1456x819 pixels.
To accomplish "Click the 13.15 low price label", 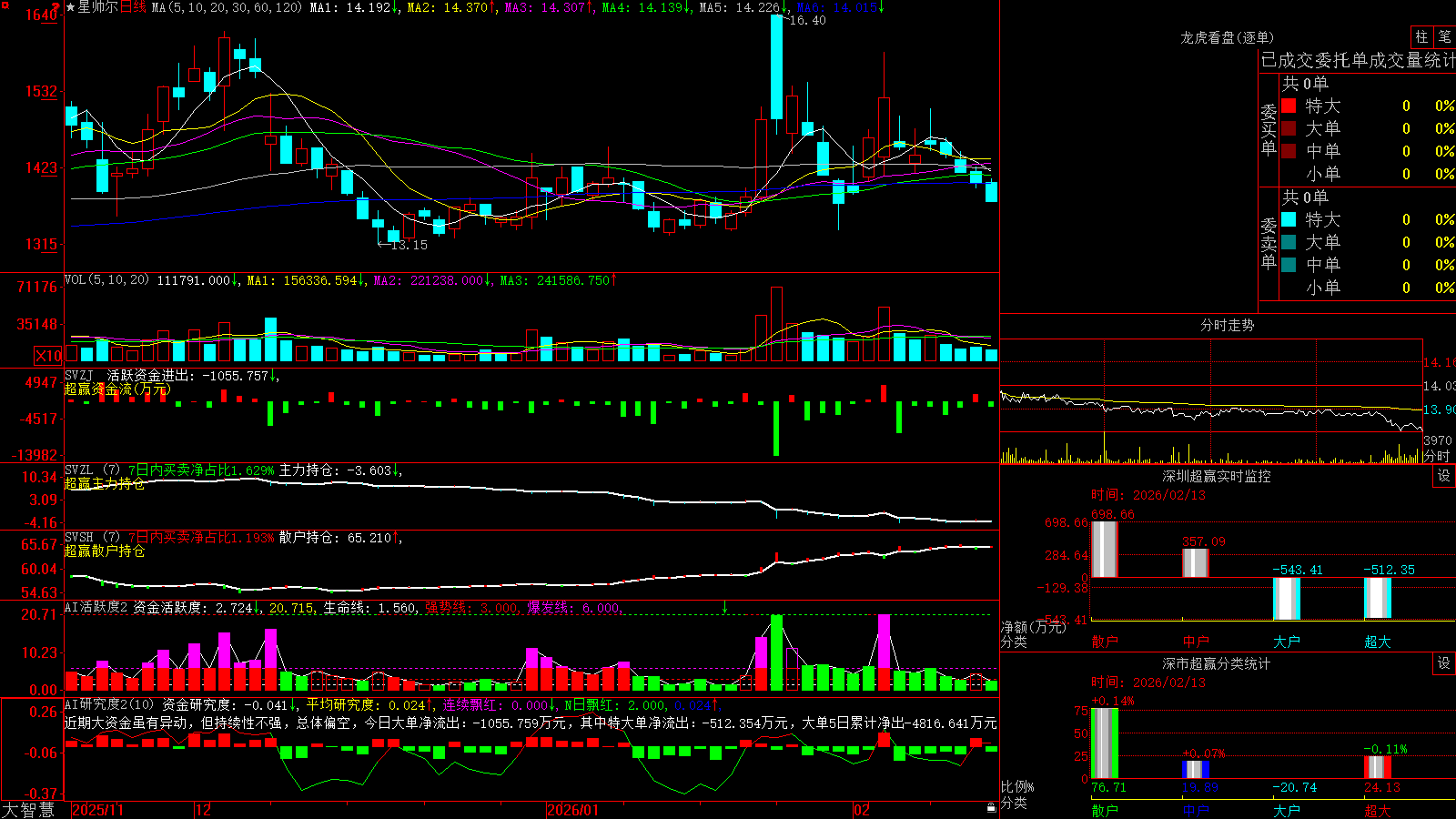I will point(408,245).
